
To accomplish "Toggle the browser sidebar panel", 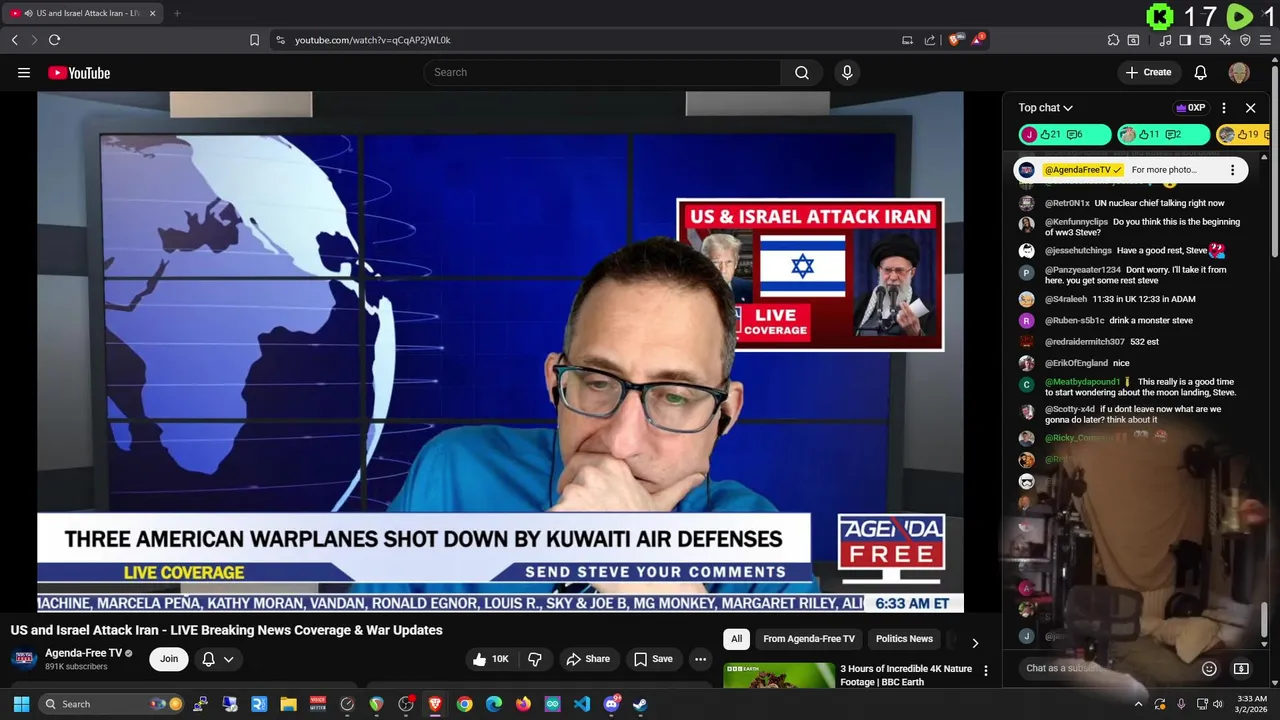I will [x=1185, y=40].
